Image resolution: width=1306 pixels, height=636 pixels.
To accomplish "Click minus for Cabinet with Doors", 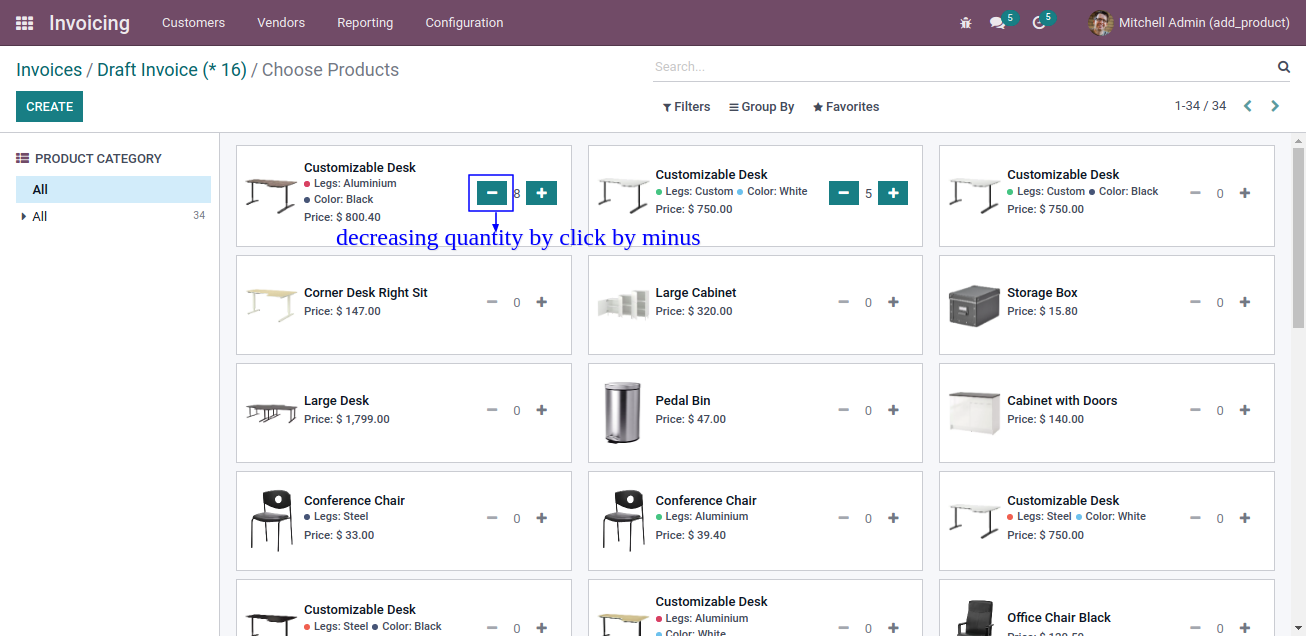I will 1195,410.
